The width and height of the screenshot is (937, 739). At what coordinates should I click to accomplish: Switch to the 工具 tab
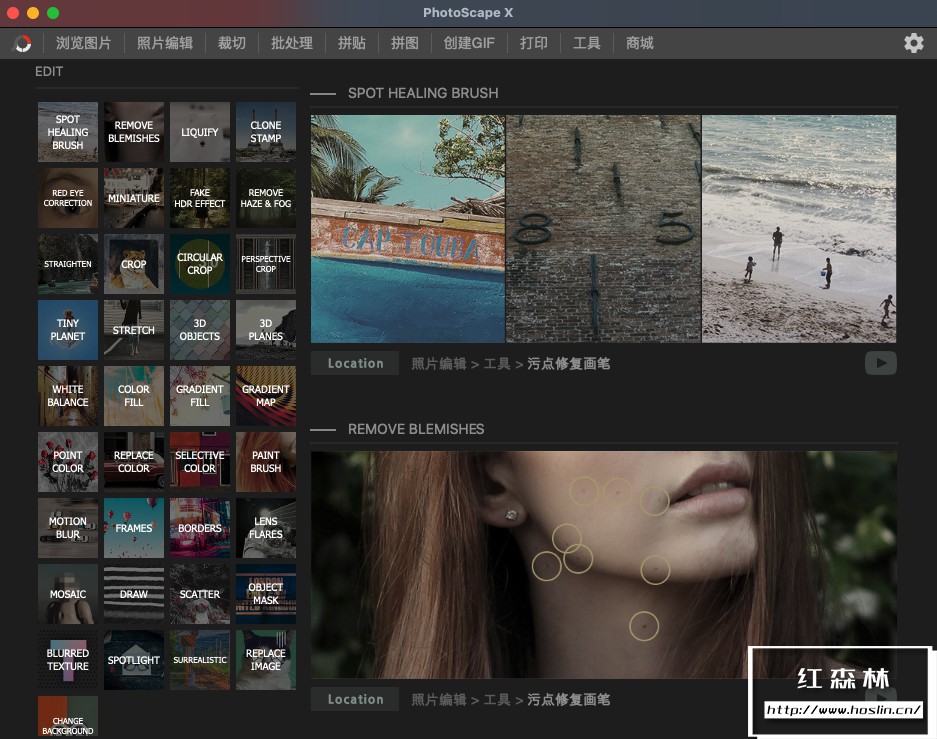point(586,43)
